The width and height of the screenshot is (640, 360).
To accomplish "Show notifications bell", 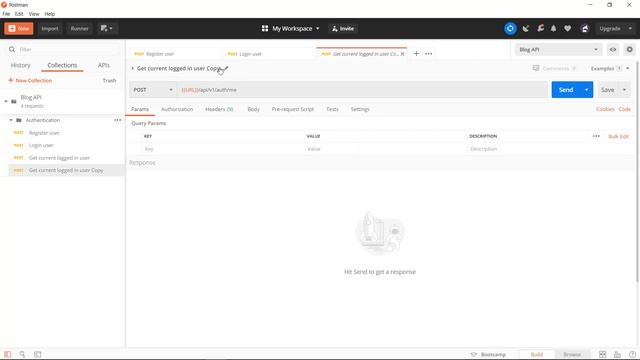I will pos(553,29).
